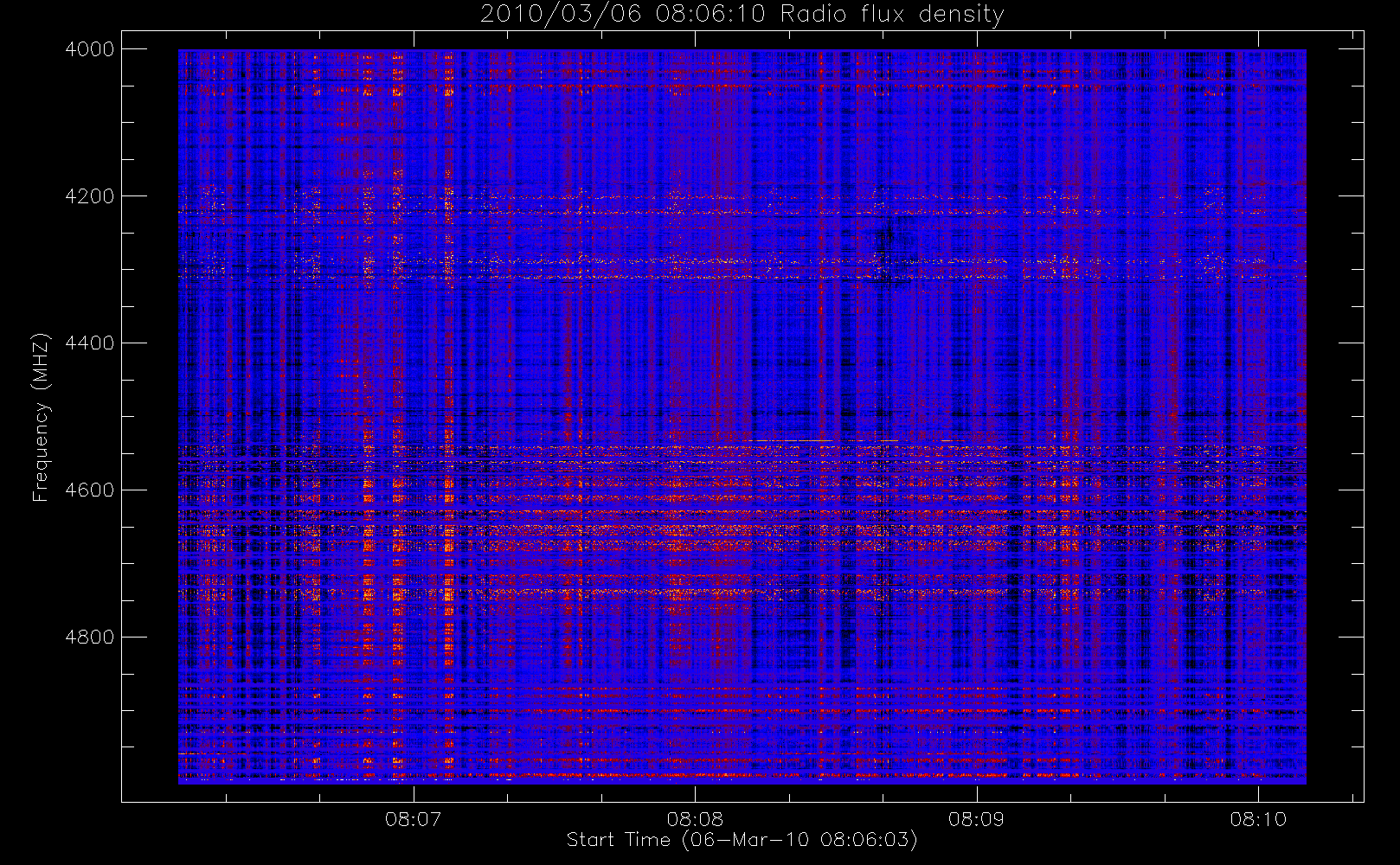Click the 4400 frequency tick label
The height and width of the screenshot is (865, 1400).
(x=89, y=343)
